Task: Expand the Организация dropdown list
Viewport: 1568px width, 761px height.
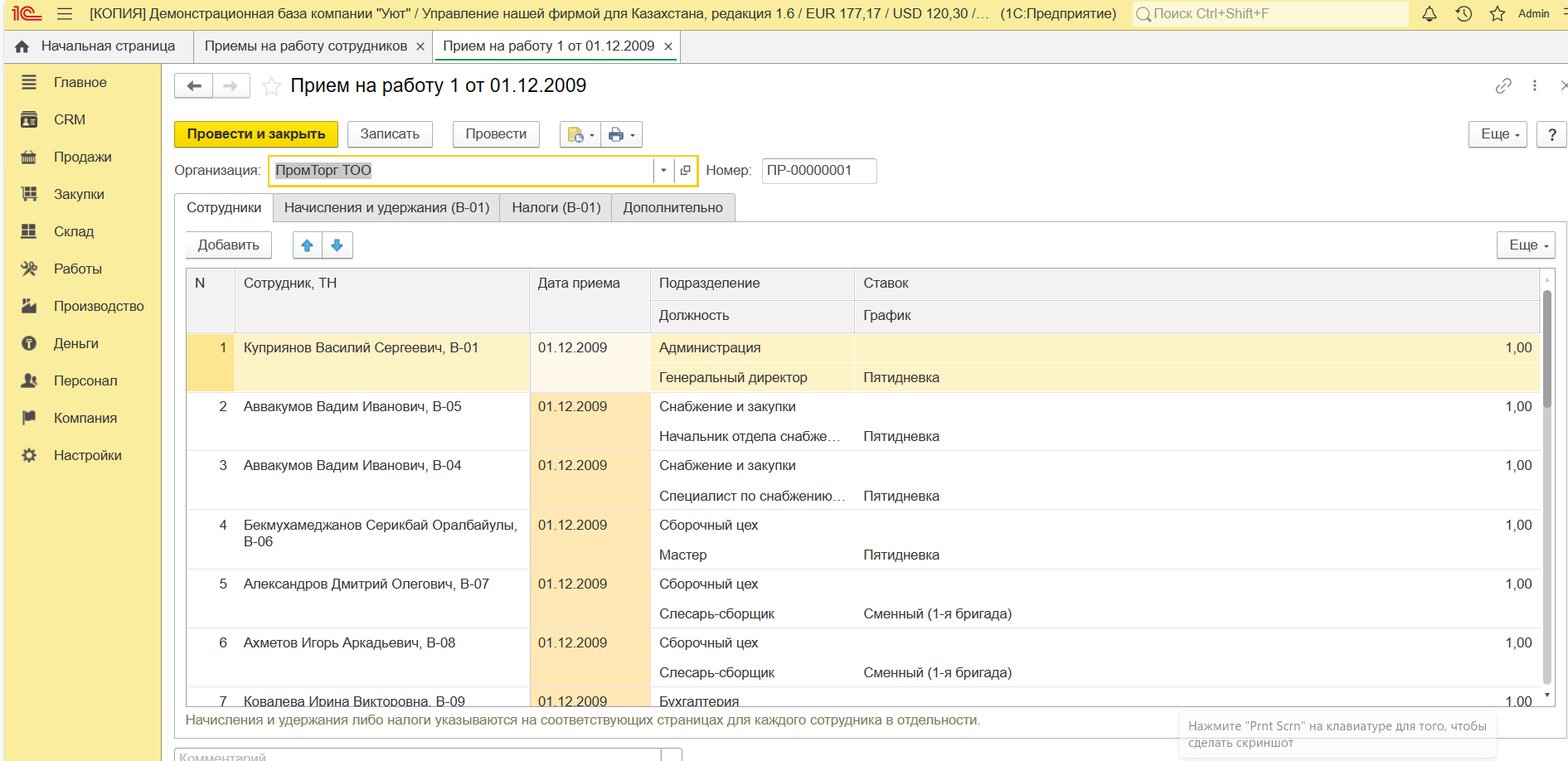Action: coord(663,171)
